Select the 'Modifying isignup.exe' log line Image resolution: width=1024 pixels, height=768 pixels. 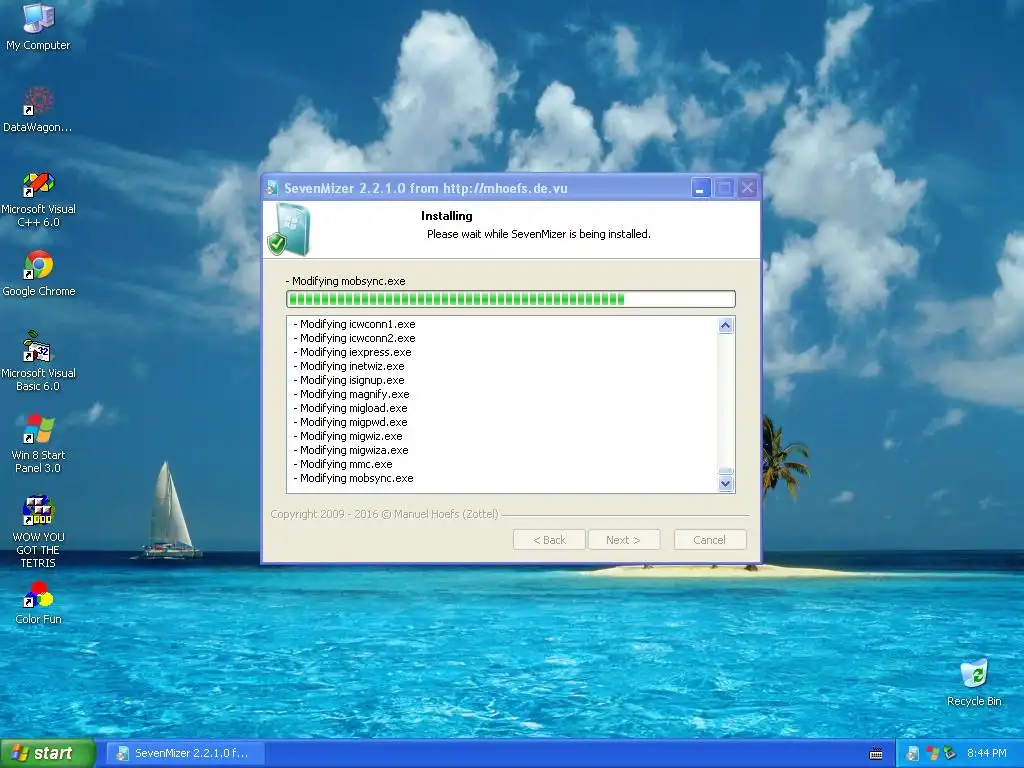pyautogui.click(x=349, y=380)
